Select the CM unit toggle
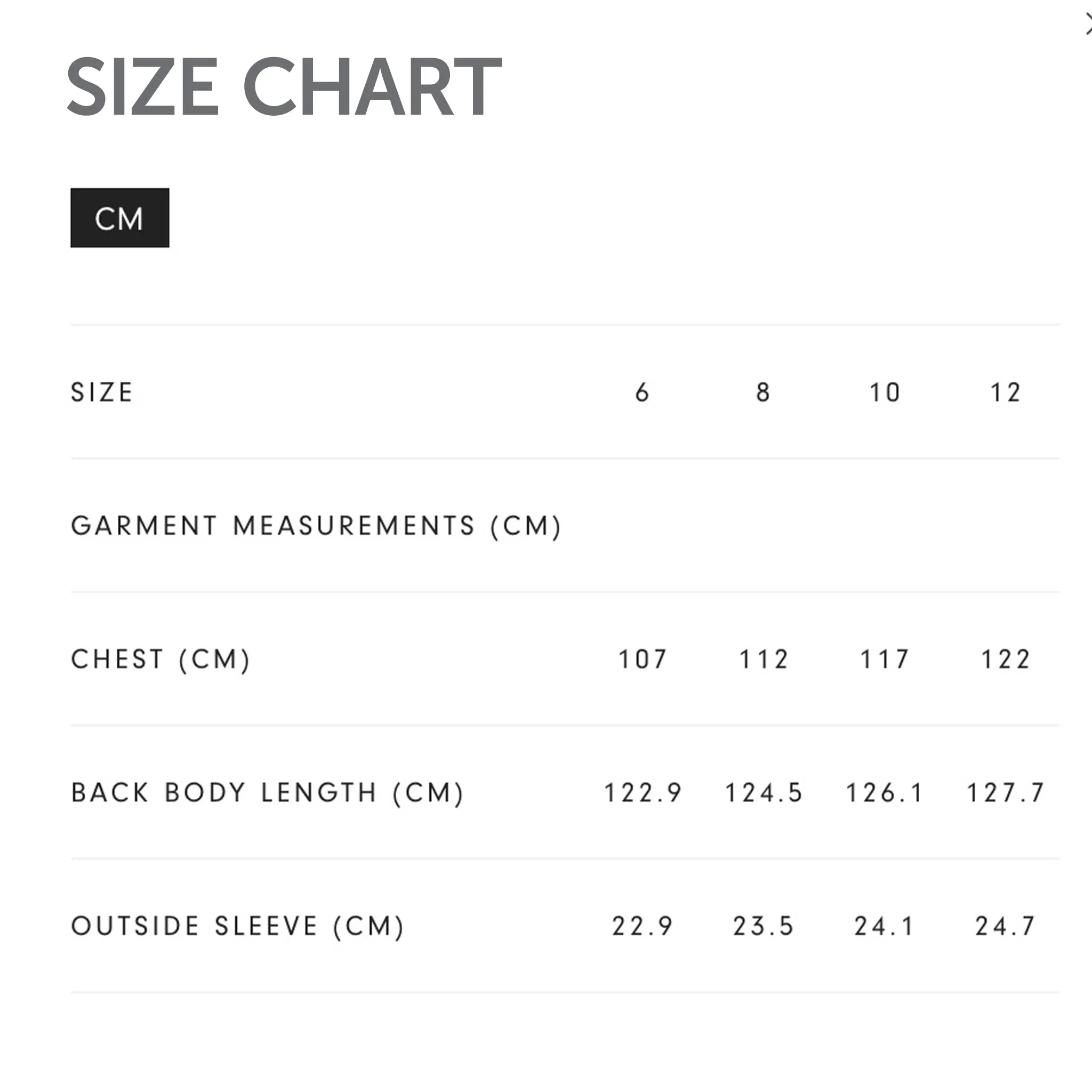The image size is (1092, 1092). (x=120, y=218)
